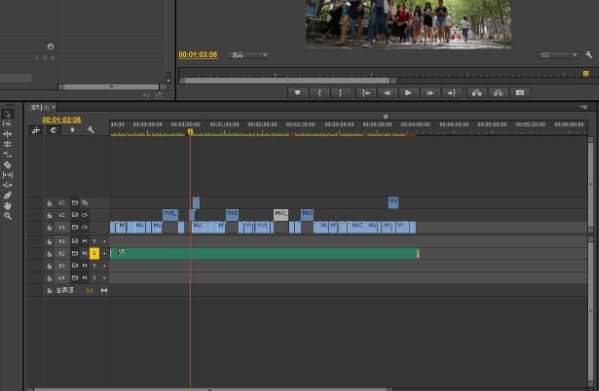
Task: Mark Out point in Program Monitor
Action: pyautogui.click(x=340, y=93)
